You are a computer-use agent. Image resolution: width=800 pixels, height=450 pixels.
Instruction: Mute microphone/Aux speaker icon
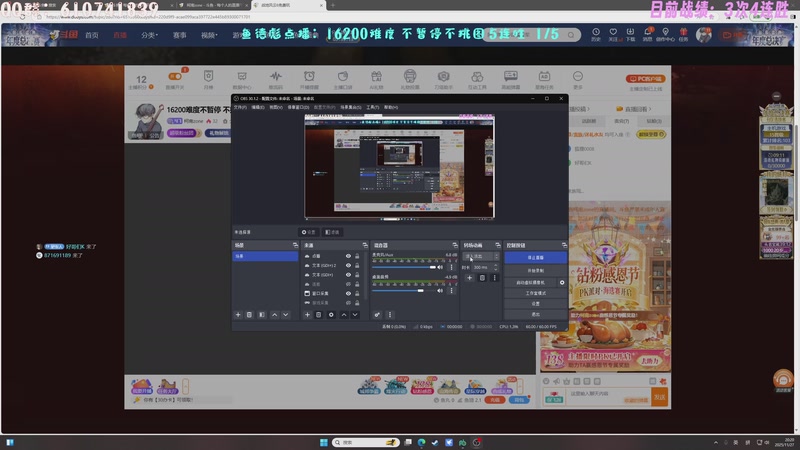click(x=440, y=267)
